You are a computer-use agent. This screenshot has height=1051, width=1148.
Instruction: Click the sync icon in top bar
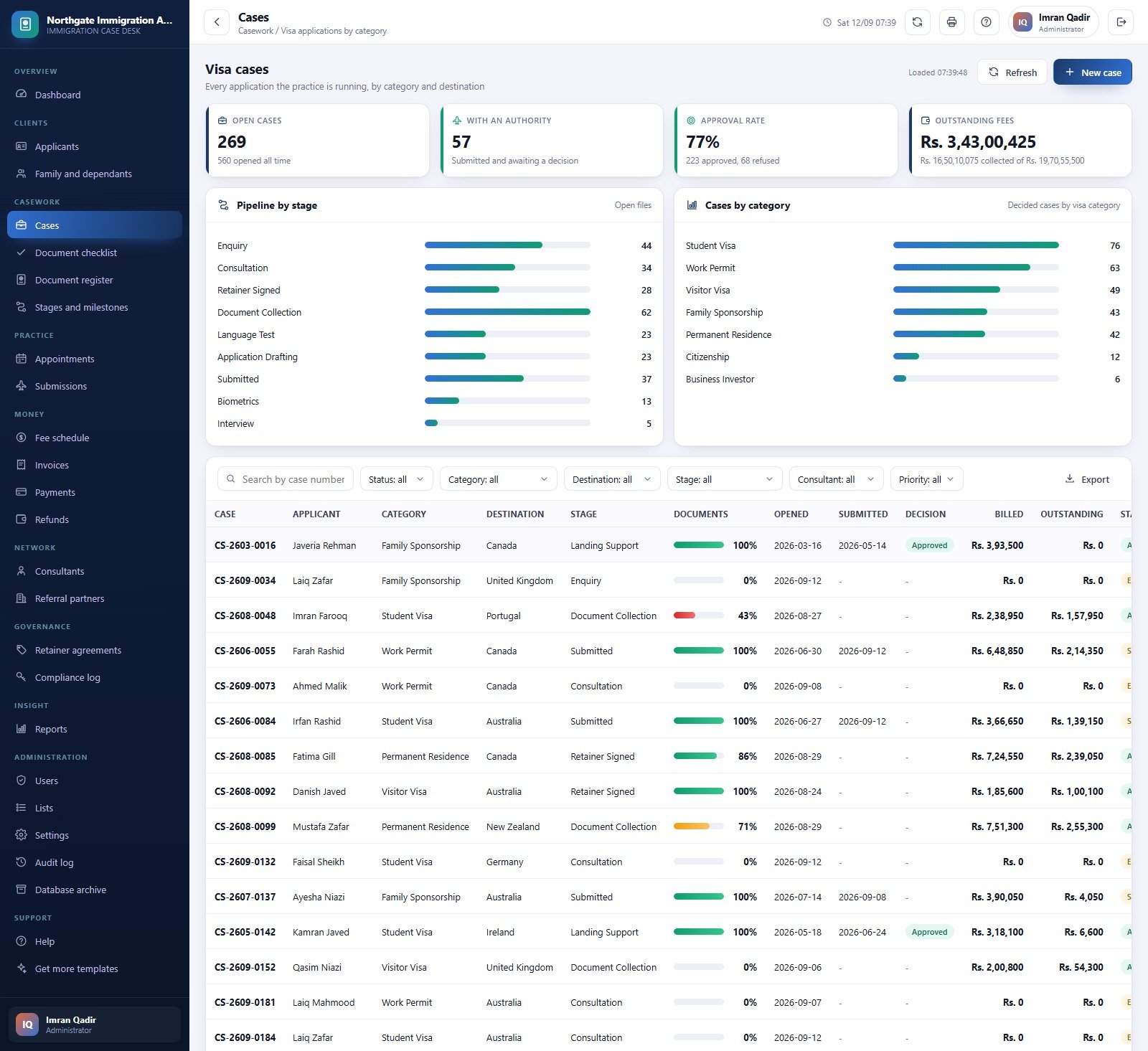point(917,22)
